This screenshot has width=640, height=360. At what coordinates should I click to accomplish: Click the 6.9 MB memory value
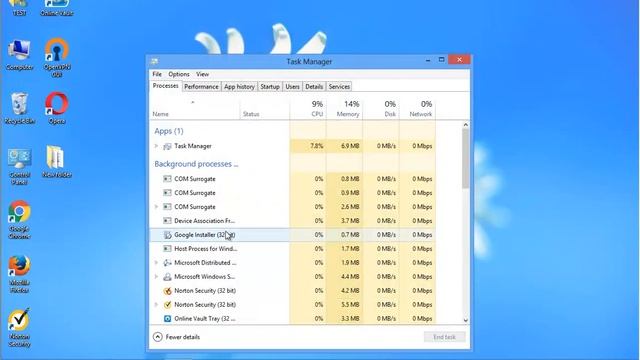pyautogui.click(x=350, y=146)
